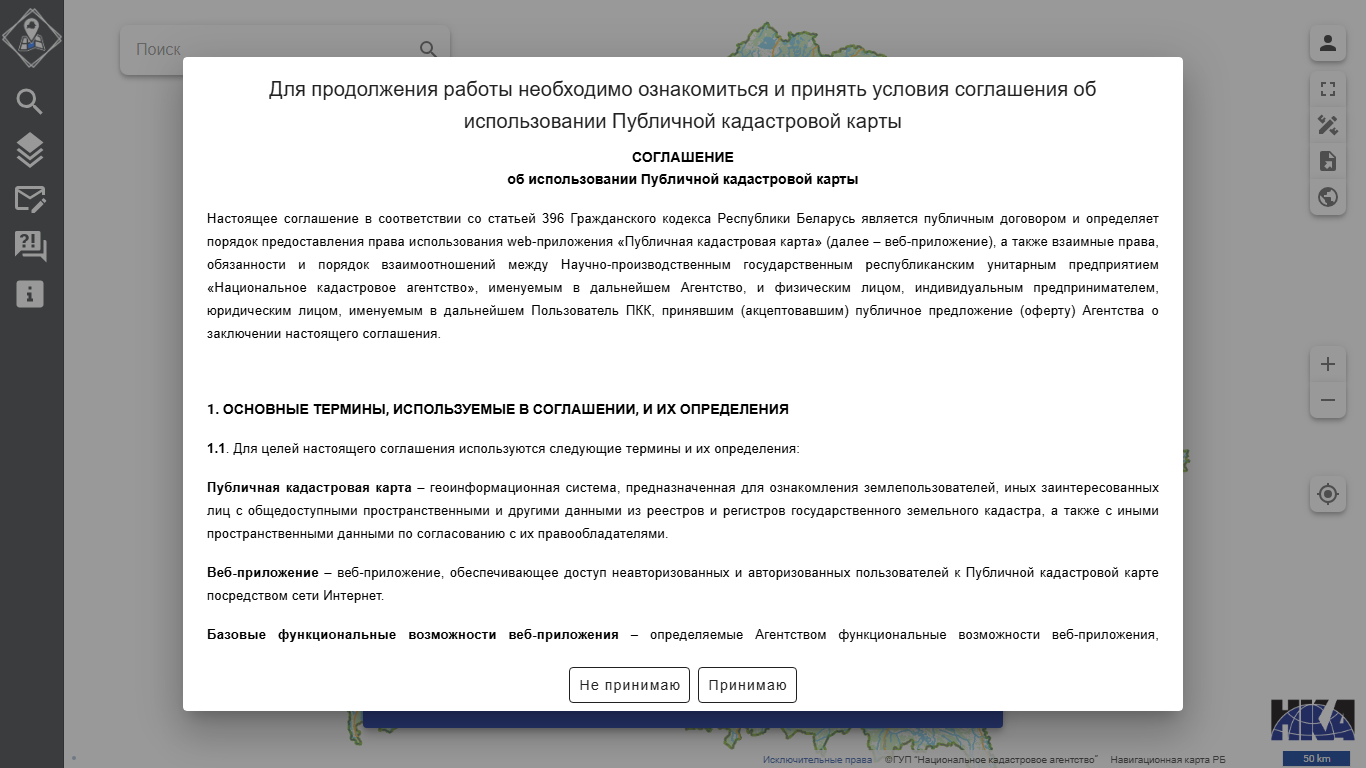The image size is (1366, 768).
Task: Zoom out the map with minus button
Action: [x=1328, y=401]
